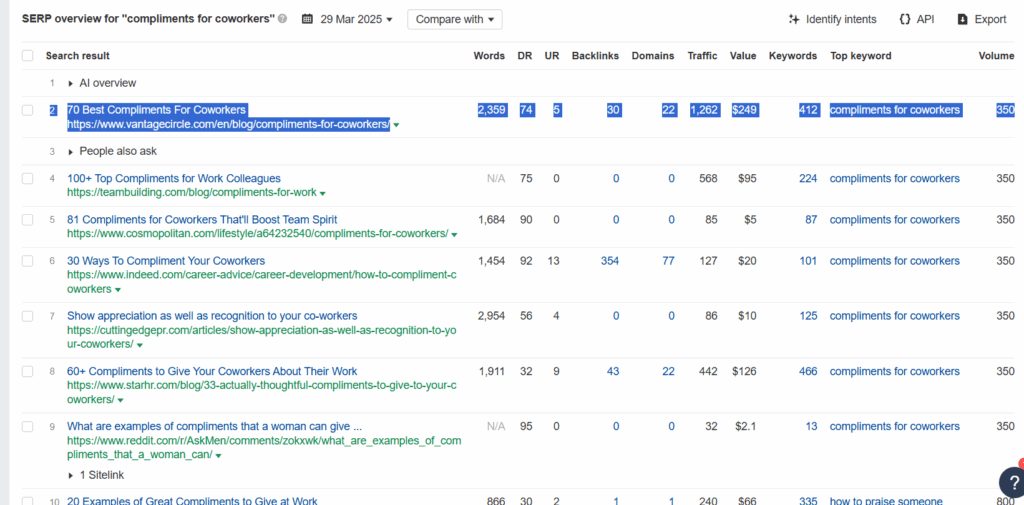Image resolution: width=1024 pixels, height=505 pixels.
Task: Click the 224 keywords value for teambuilding.com
Action: [x=808, y=178]
